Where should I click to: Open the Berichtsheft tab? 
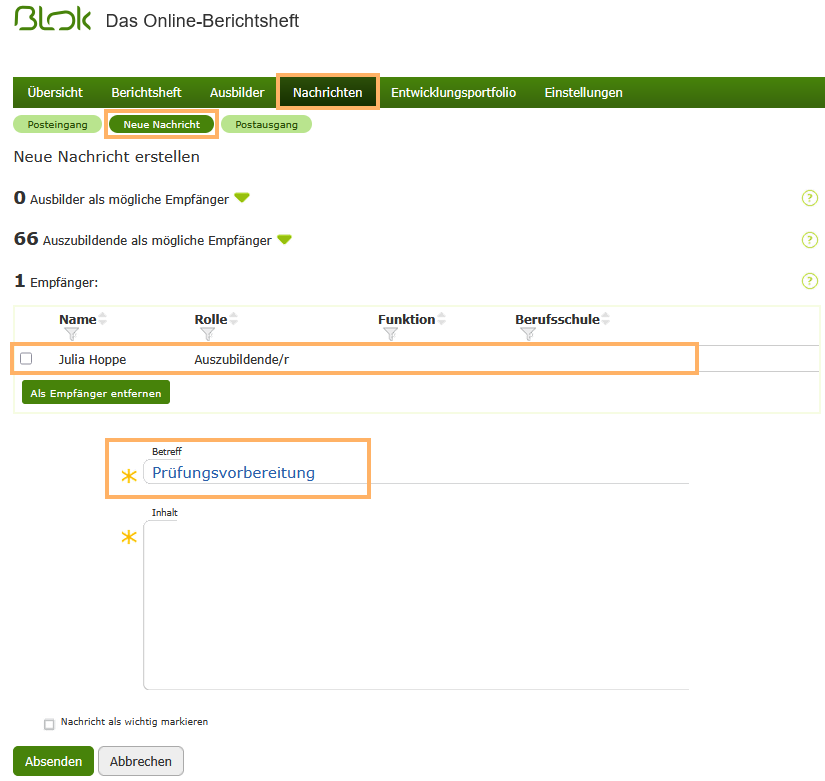point(146,92)
